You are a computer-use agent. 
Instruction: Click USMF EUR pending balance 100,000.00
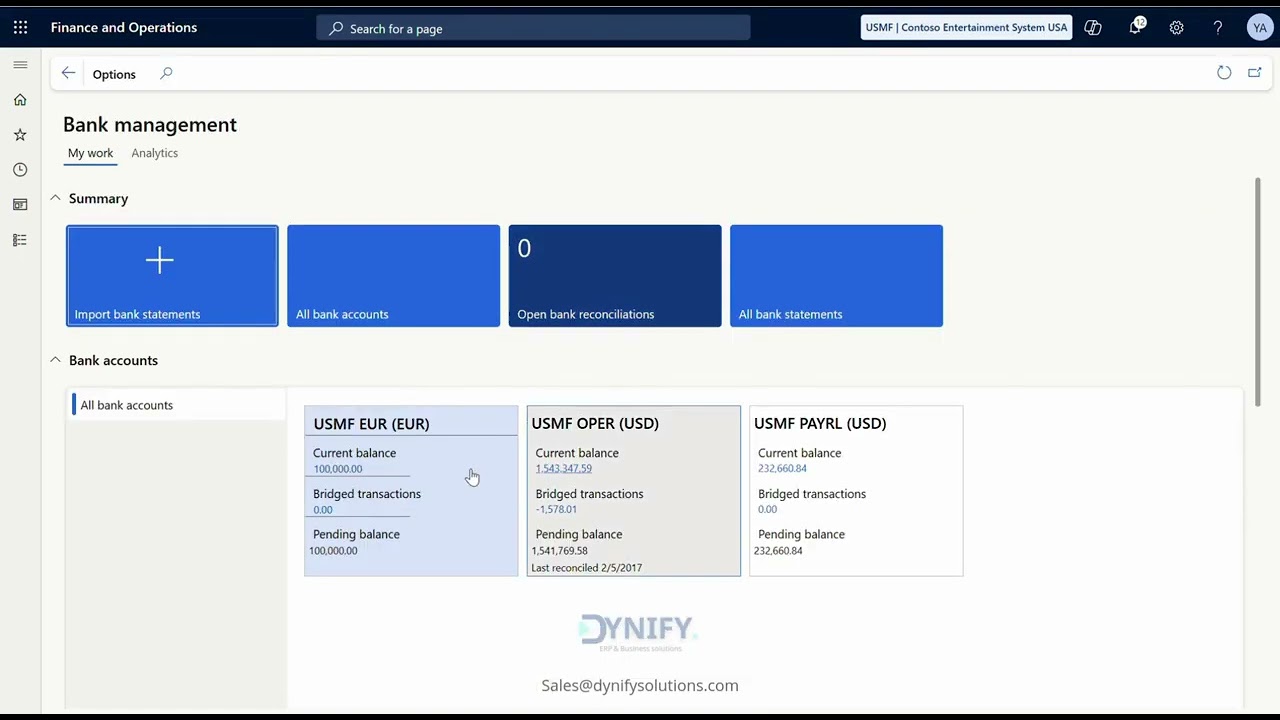pyautogui.click(x=333, y=551)
